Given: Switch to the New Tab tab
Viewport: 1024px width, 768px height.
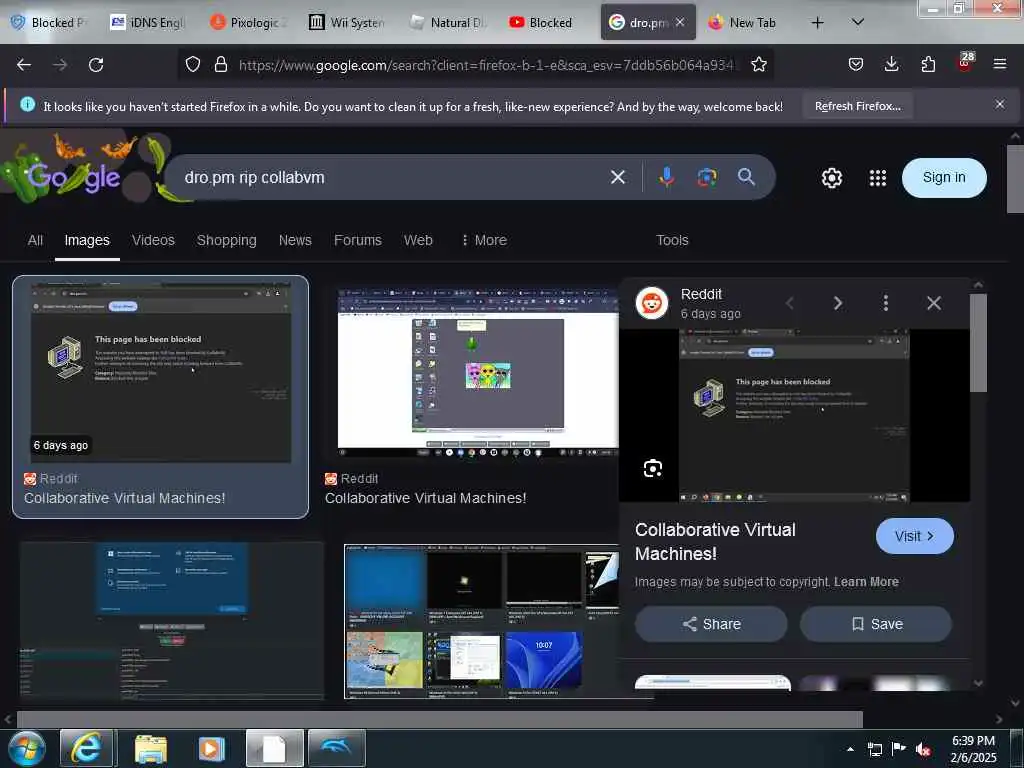Looking at the screenshot, I should 743,23.
